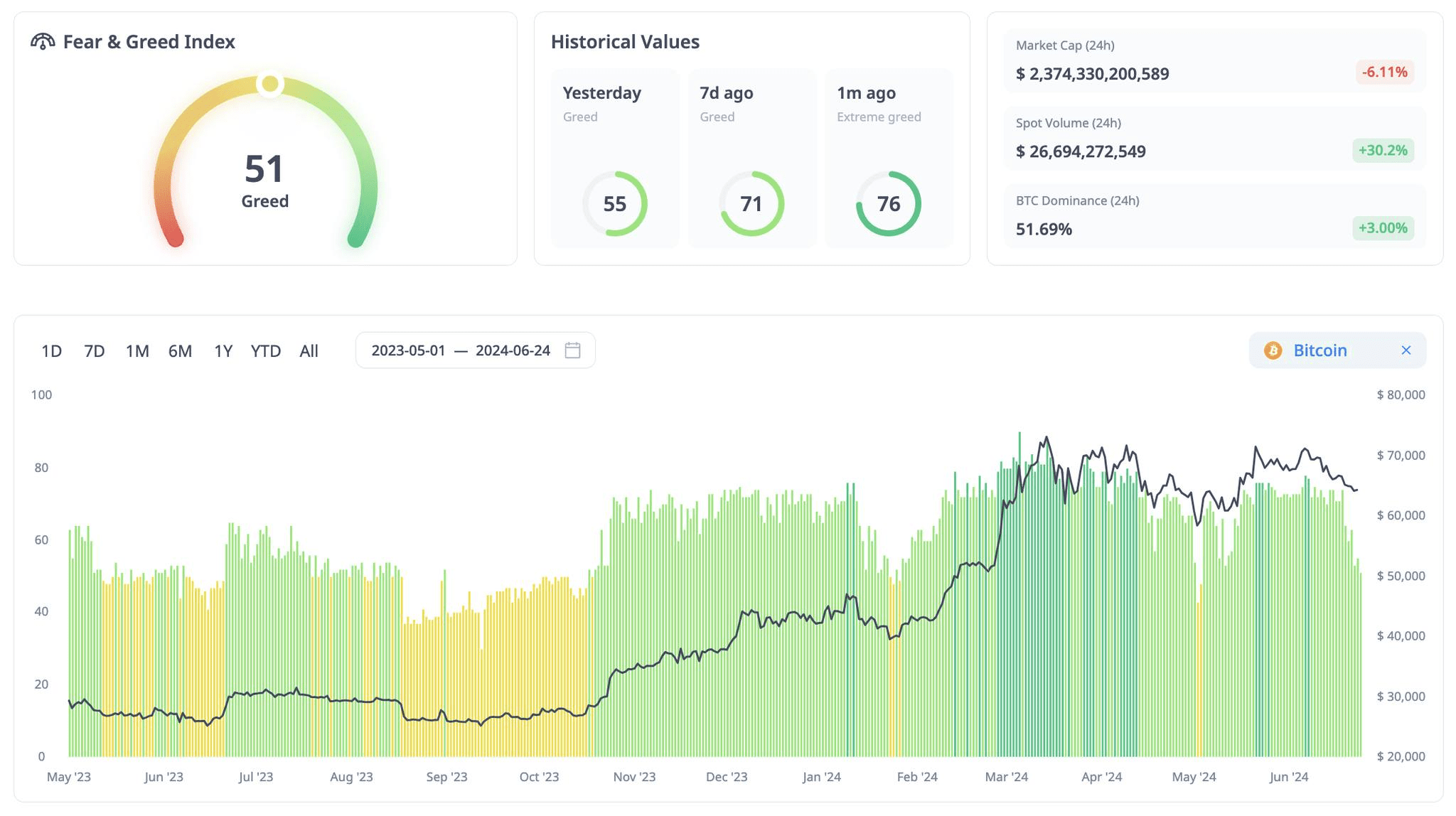Select the 7D time range
Viewport: 1456px width, 816px height.
pos(95,351)
